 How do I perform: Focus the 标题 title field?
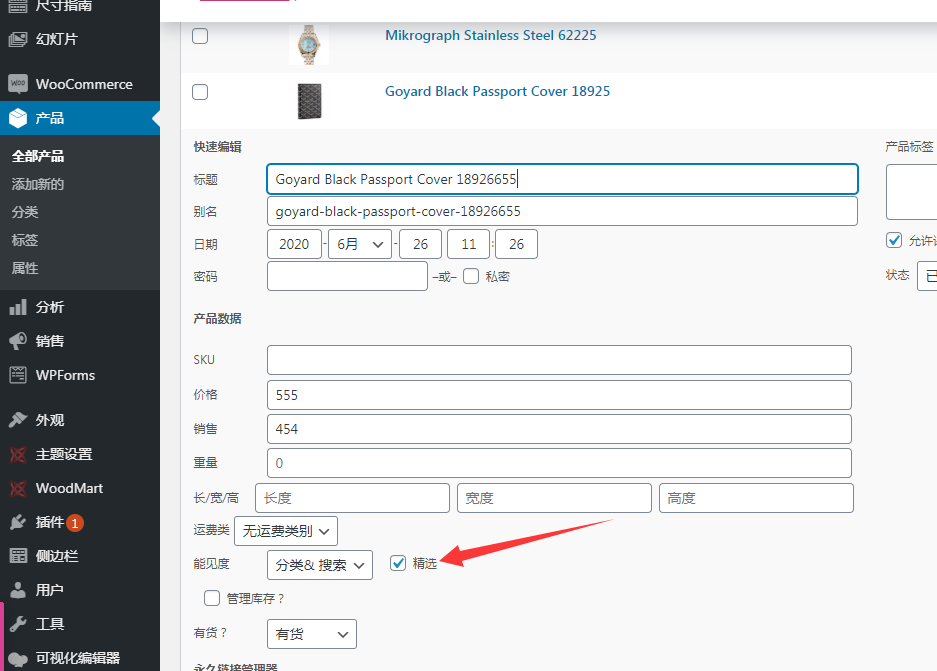[x=562, y=179]
